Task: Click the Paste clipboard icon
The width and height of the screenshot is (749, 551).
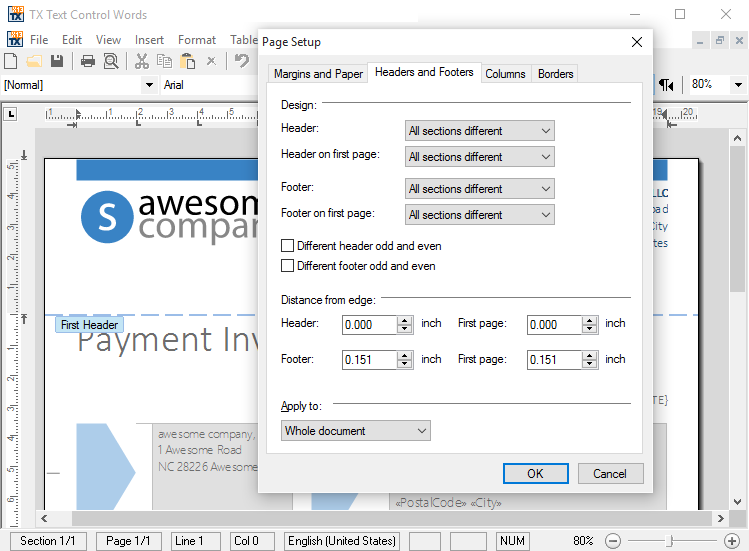Action: pos(188,61)
